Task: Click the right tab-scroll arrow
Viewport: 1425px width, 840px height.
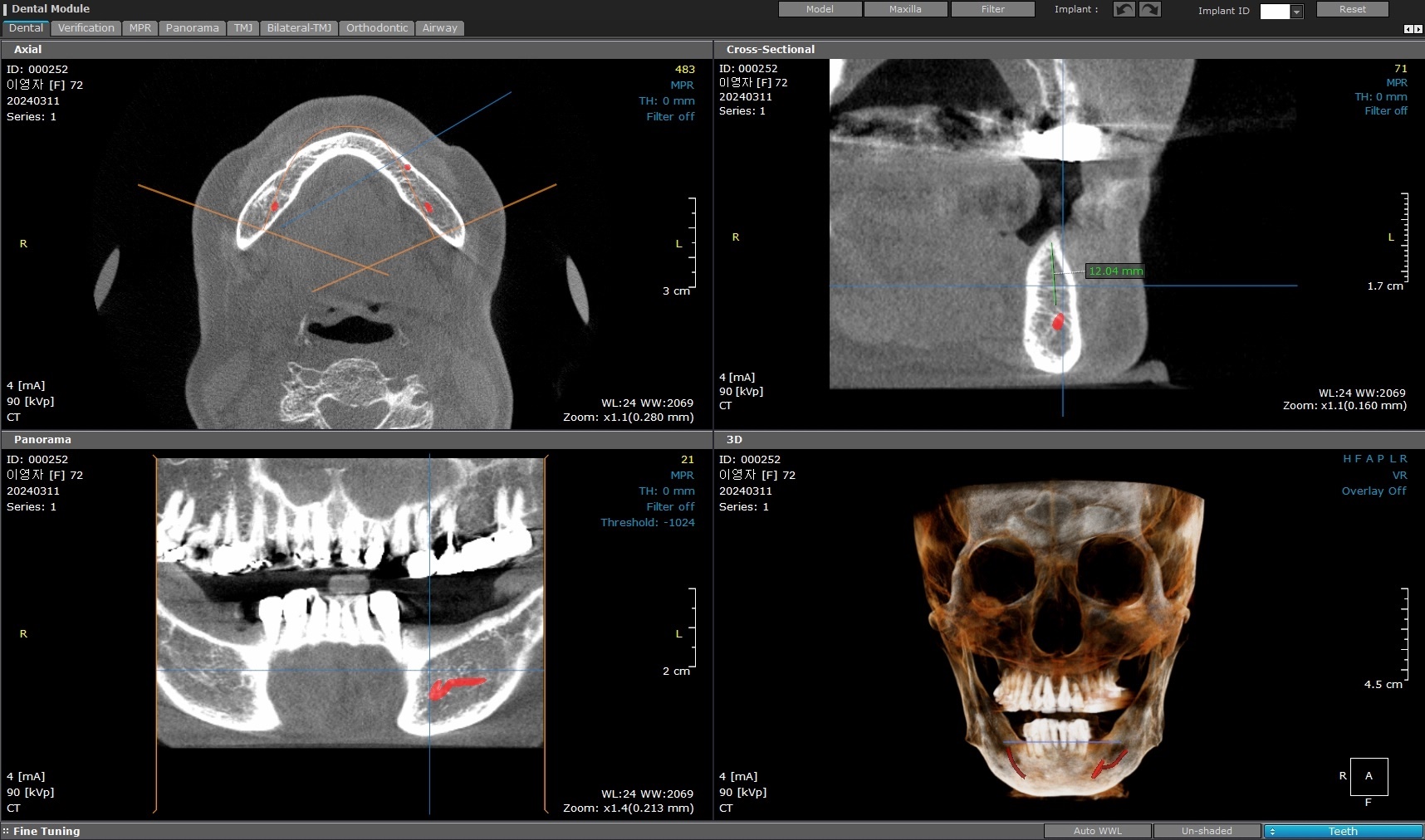Action: coord(1418,29)
